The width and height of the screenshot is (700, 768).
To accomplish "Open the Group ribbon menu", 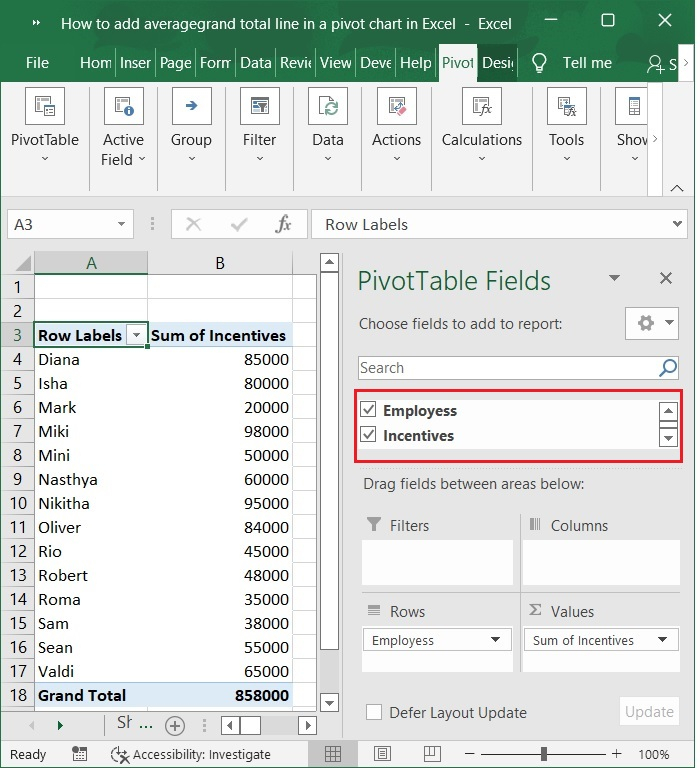I will point(191,125).
